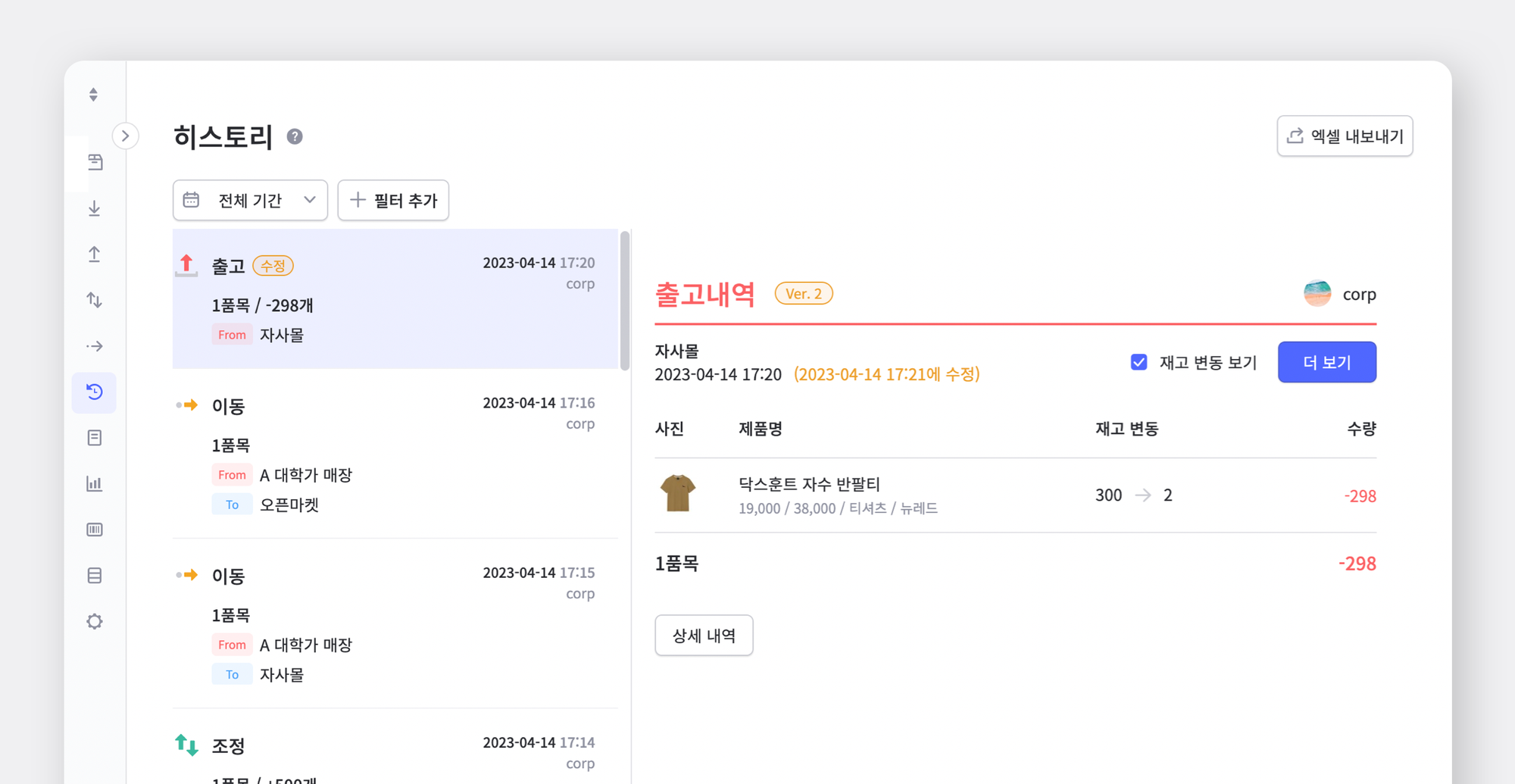Screen dimensions: 1515x784
Task: Click the 더 보기 blue button
Action: [x=1326, y=362]
